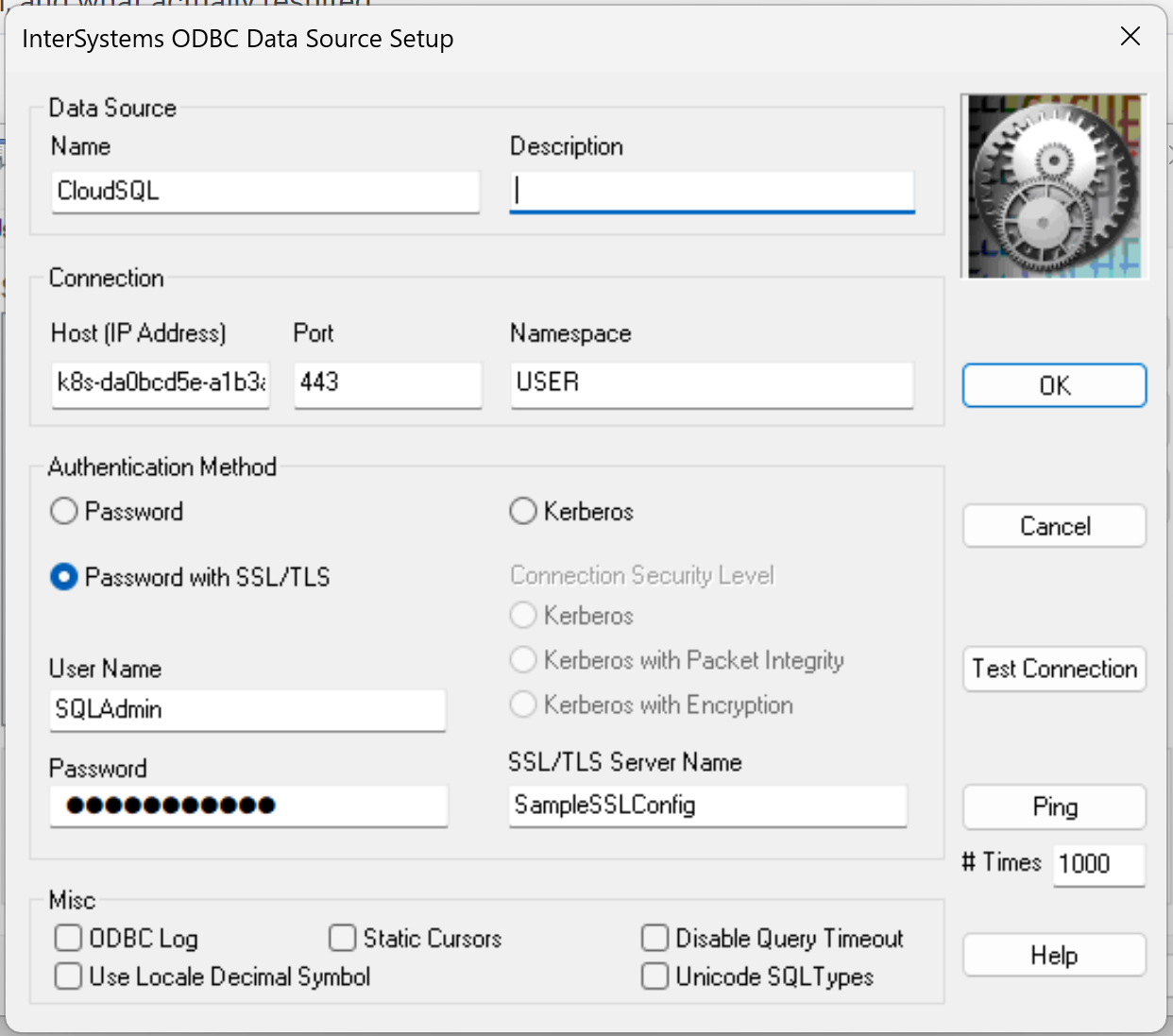Open the Help button
Screen dimensions: 1173x1036
tap(1054, 955)
